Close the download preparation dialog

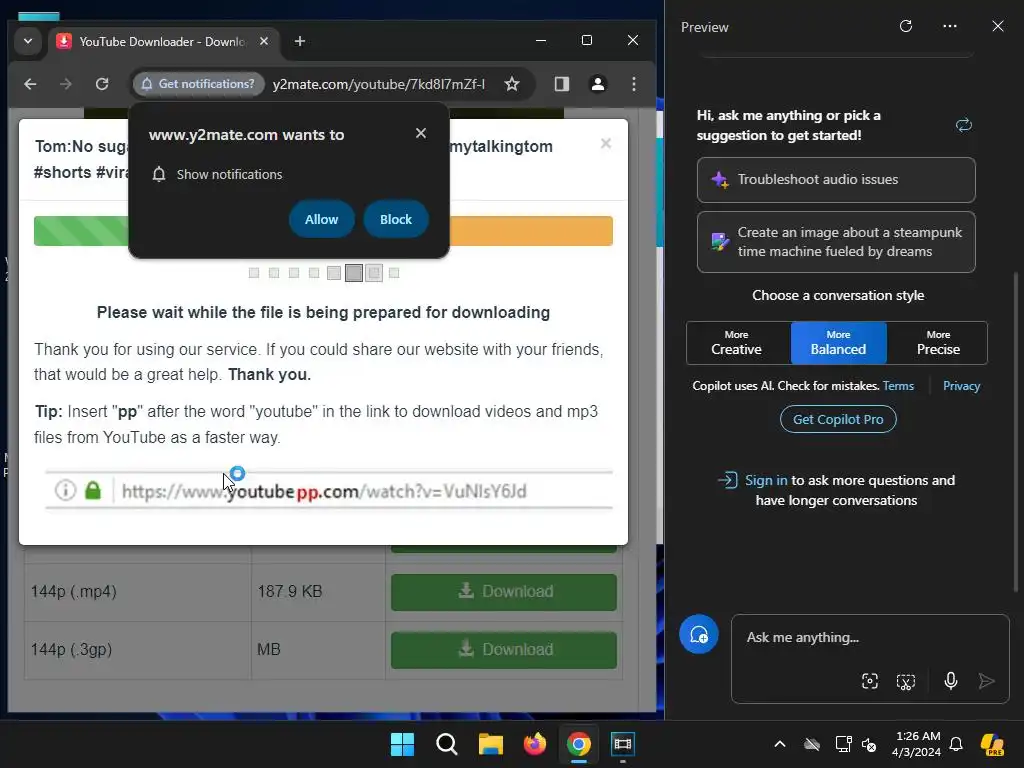pyautogui.click(x=606, y=143)
